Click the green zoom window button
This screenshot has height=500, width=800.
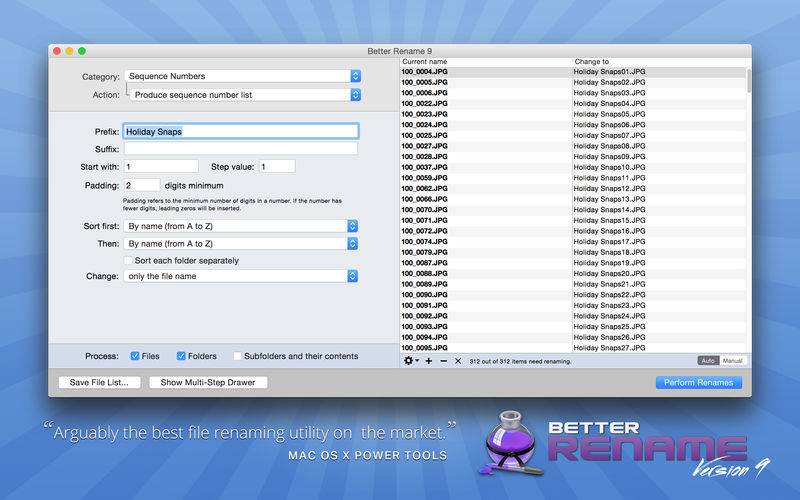(x=82, y=51)
